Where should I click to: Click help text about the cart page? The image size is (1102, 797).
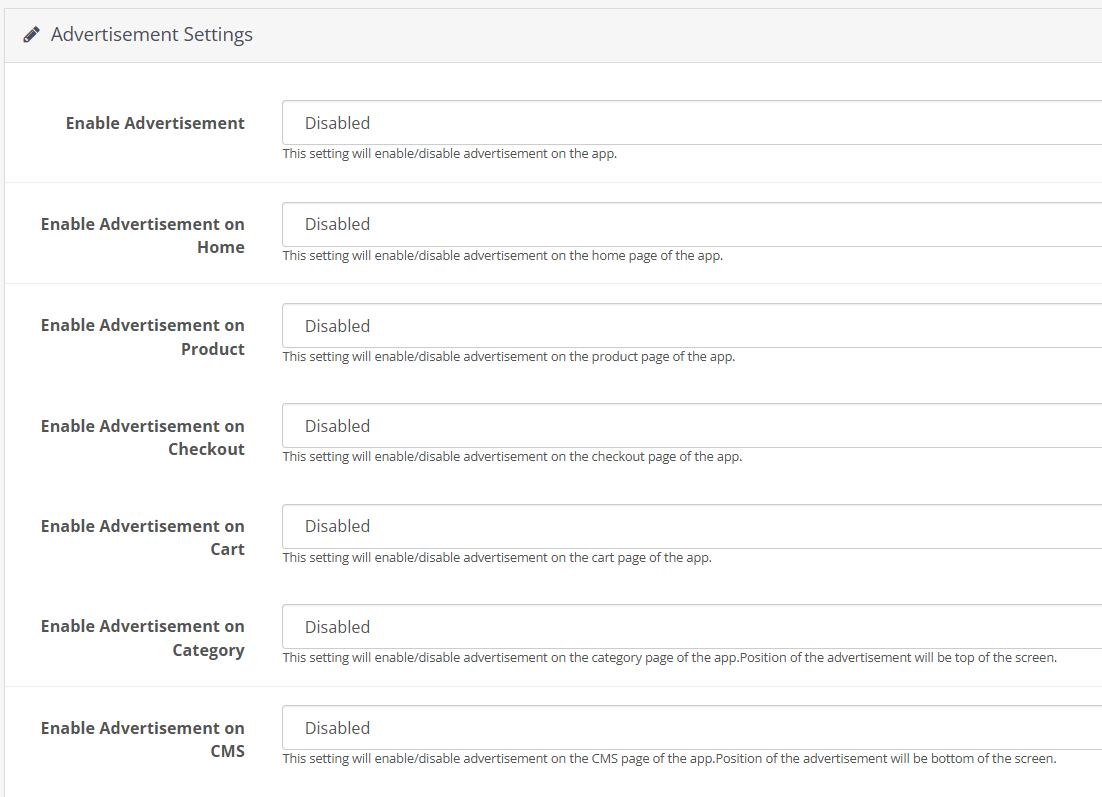click(497, 557)
